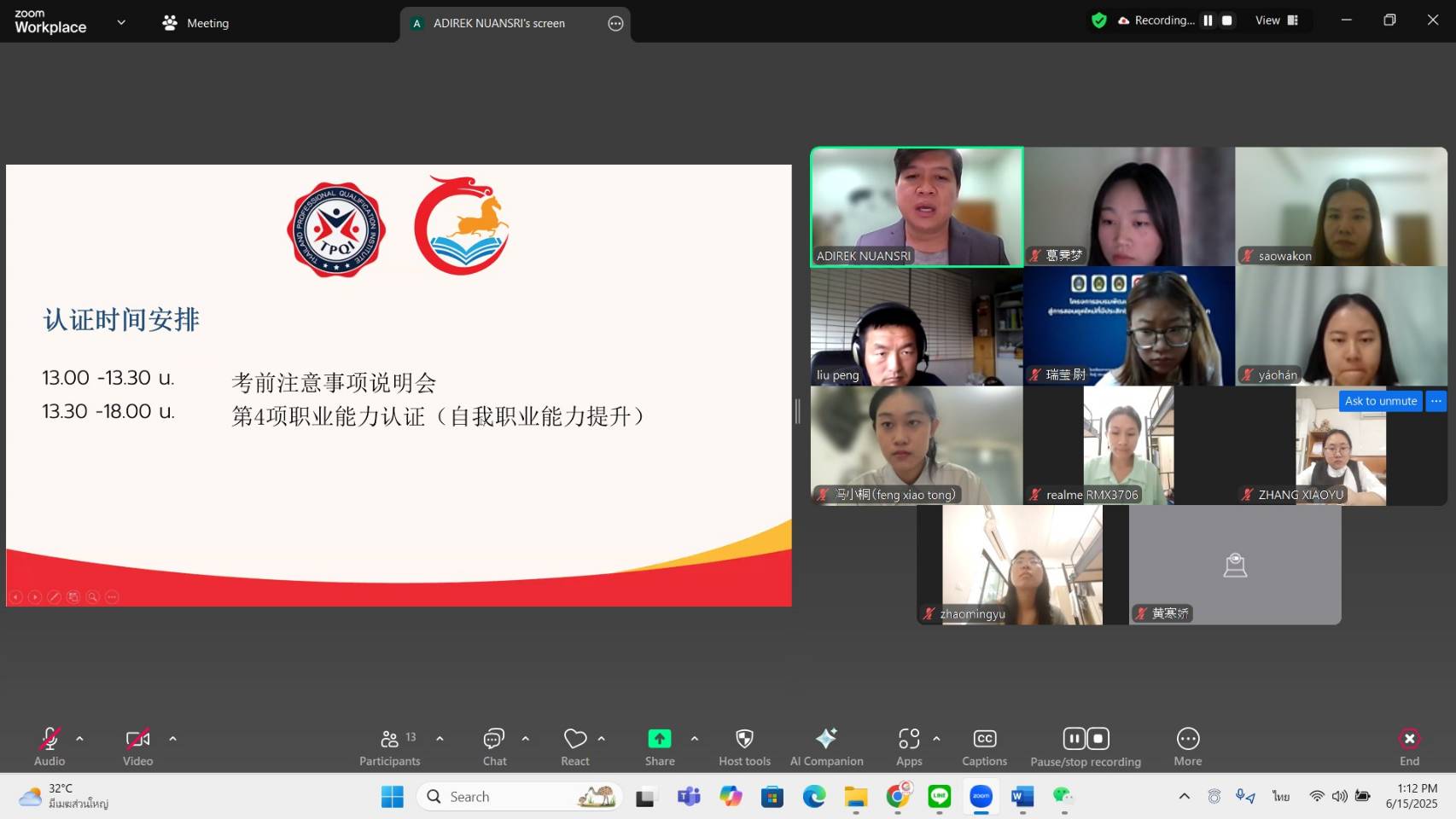
Task: Unmute microphone with Audio button
Action: point(50,746)
